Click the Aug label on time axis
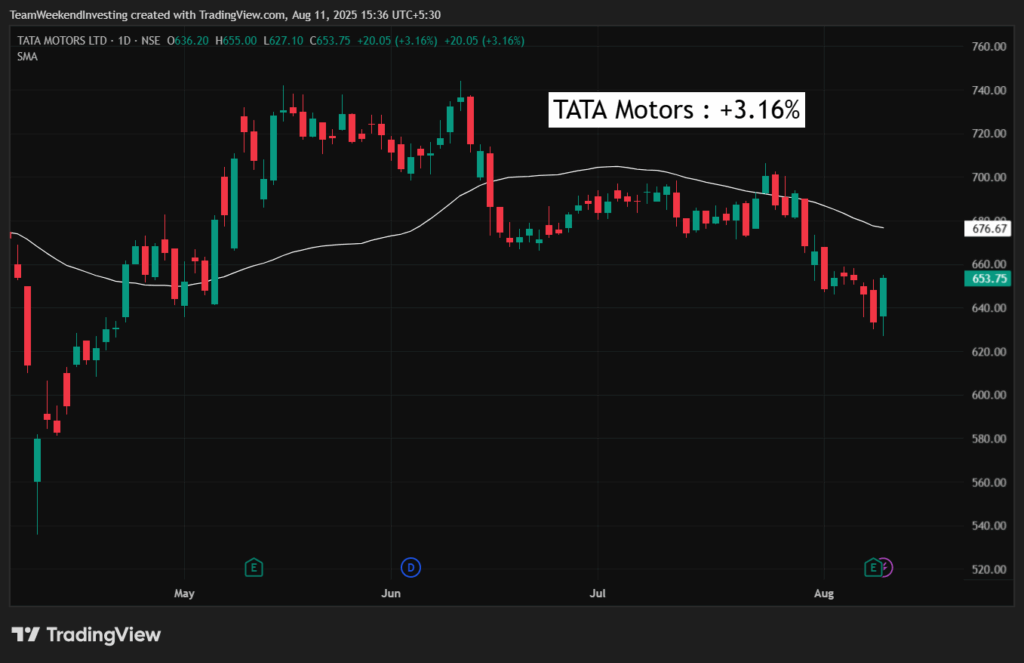Screen dimensions: 1024x663 824,593
